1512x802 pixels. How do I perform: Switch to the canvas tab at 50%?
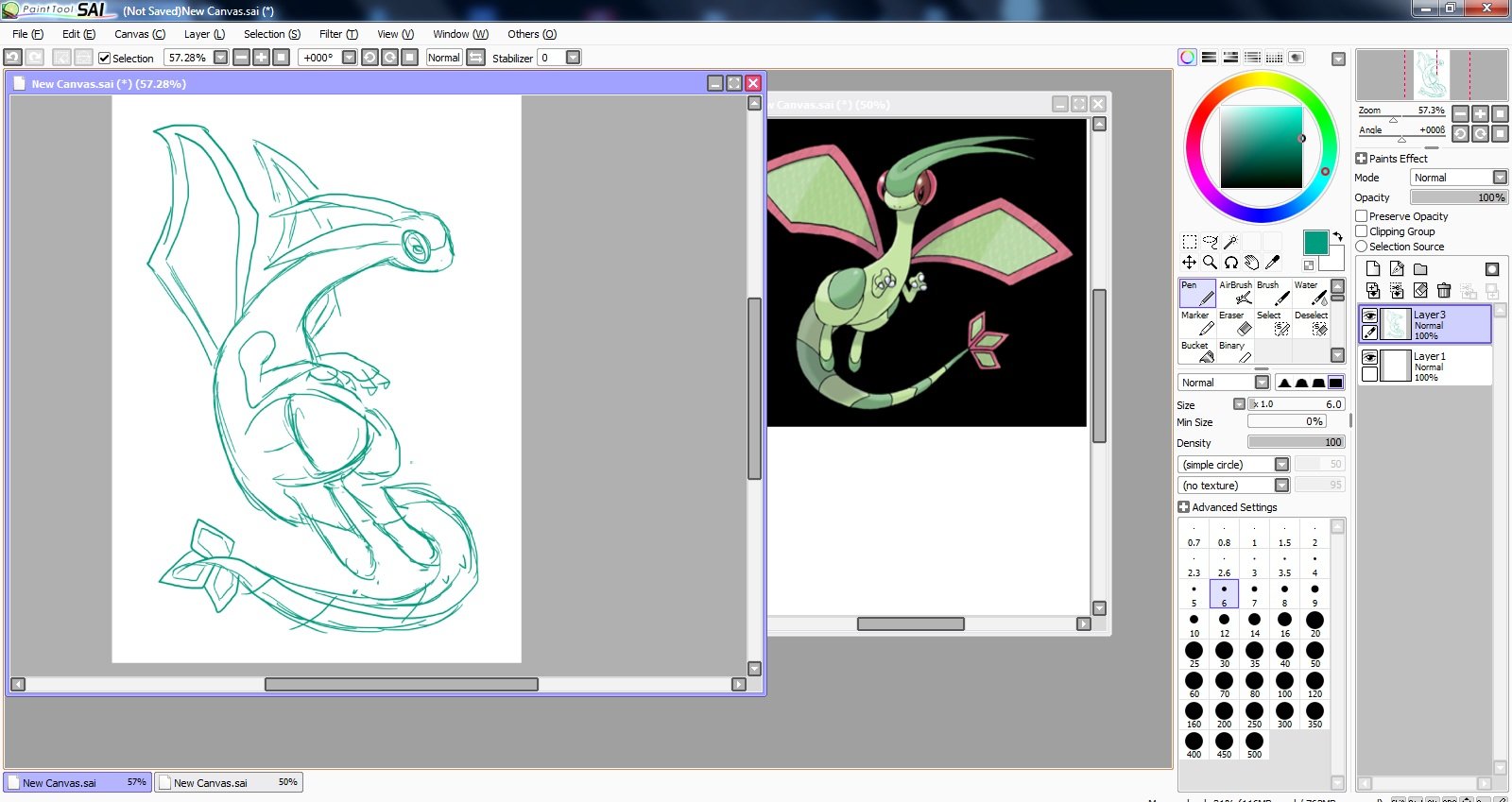pos(229,782)
